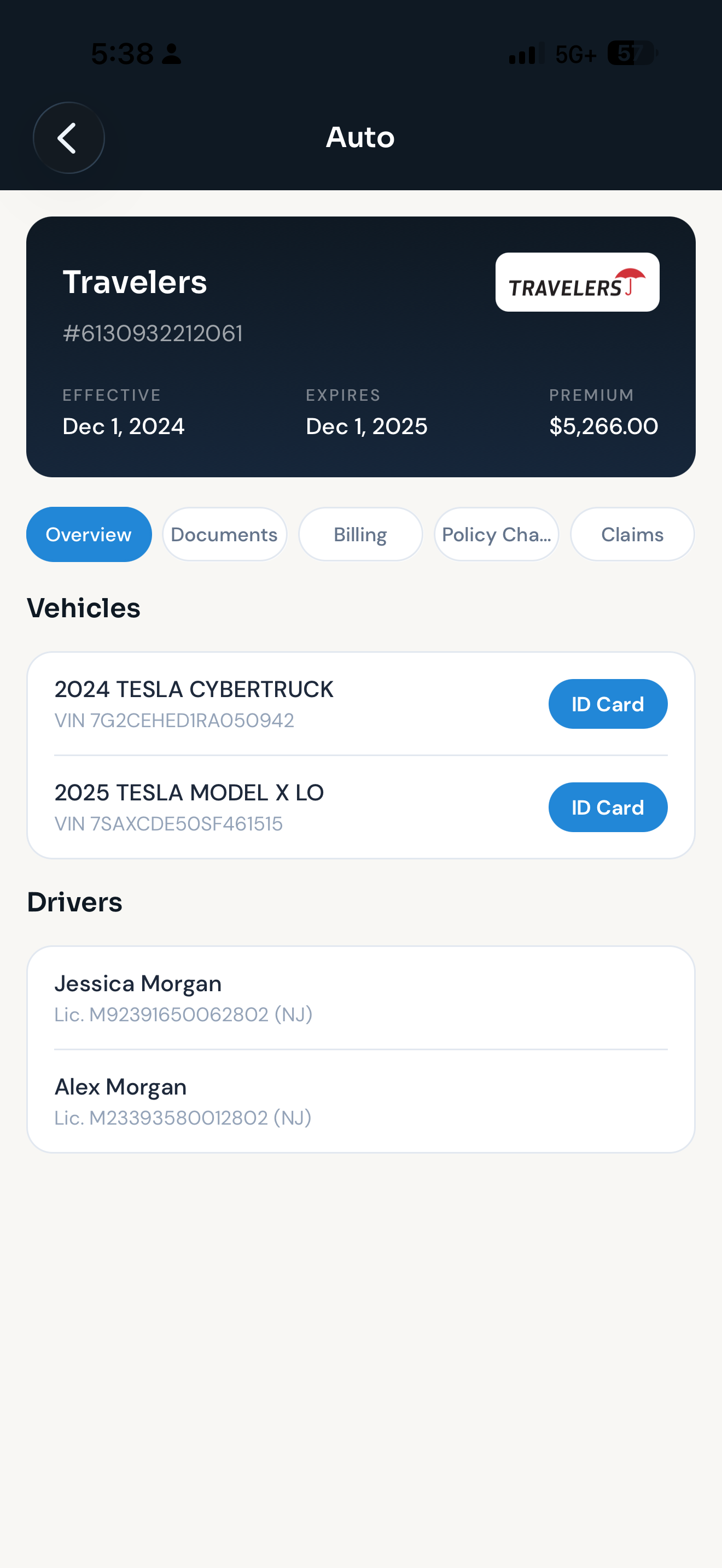
Task: Open driver Alex Morgan's entry
Action: coord(361,1101)
